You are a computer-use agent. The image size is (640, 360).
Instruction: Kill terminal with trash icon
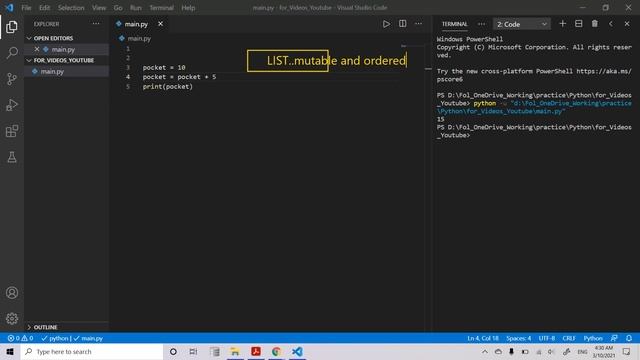tap(595, 24)
